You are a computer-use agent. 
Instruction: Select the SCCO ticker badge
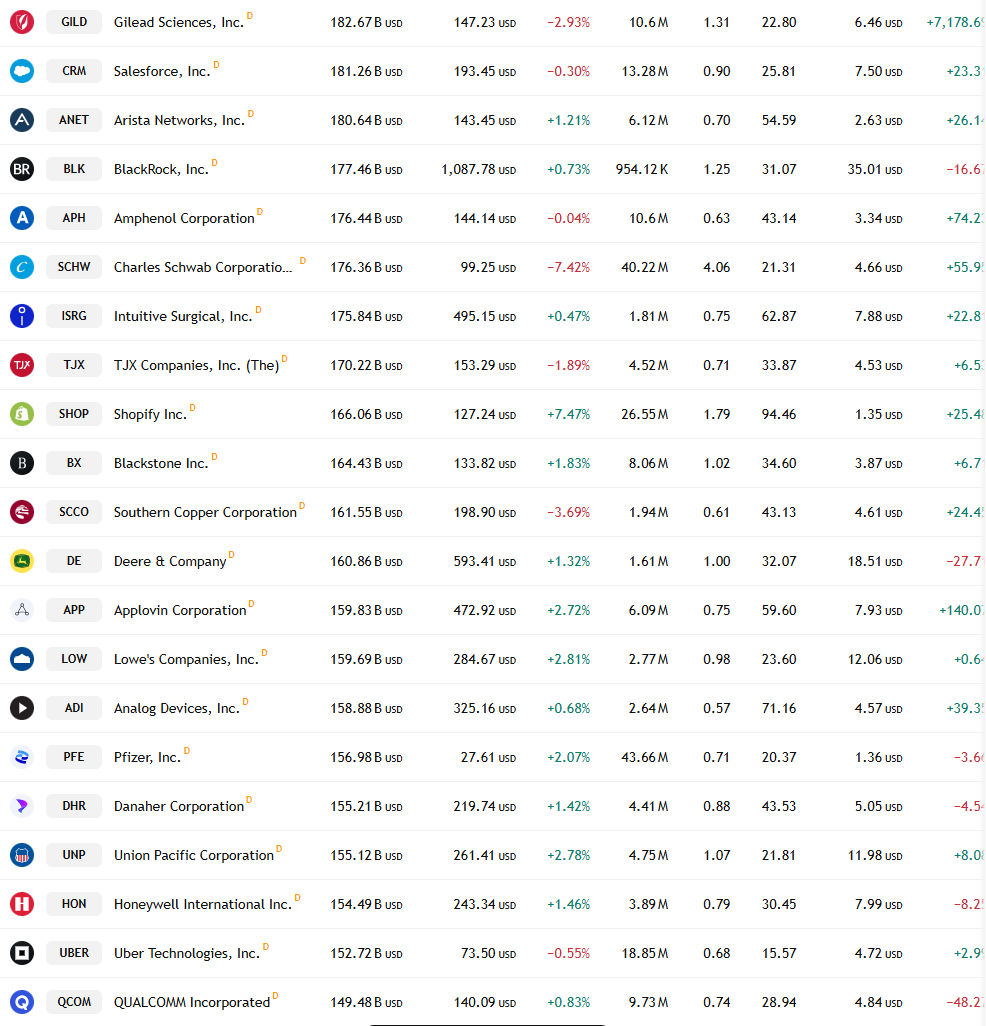click(x=74, y=512)
